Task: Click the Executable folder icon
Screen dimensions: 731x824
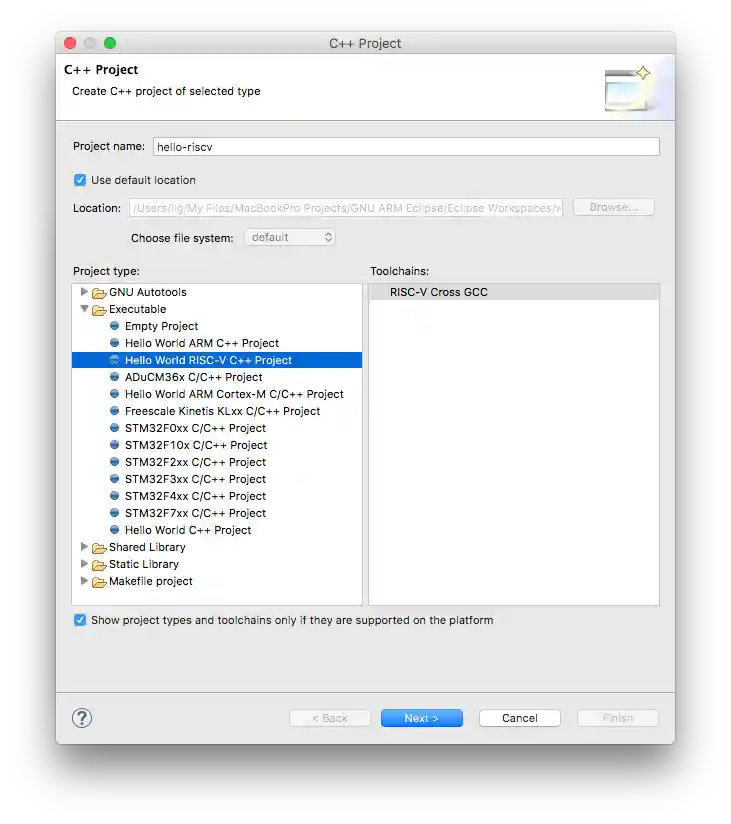Action: coord(99,310)
